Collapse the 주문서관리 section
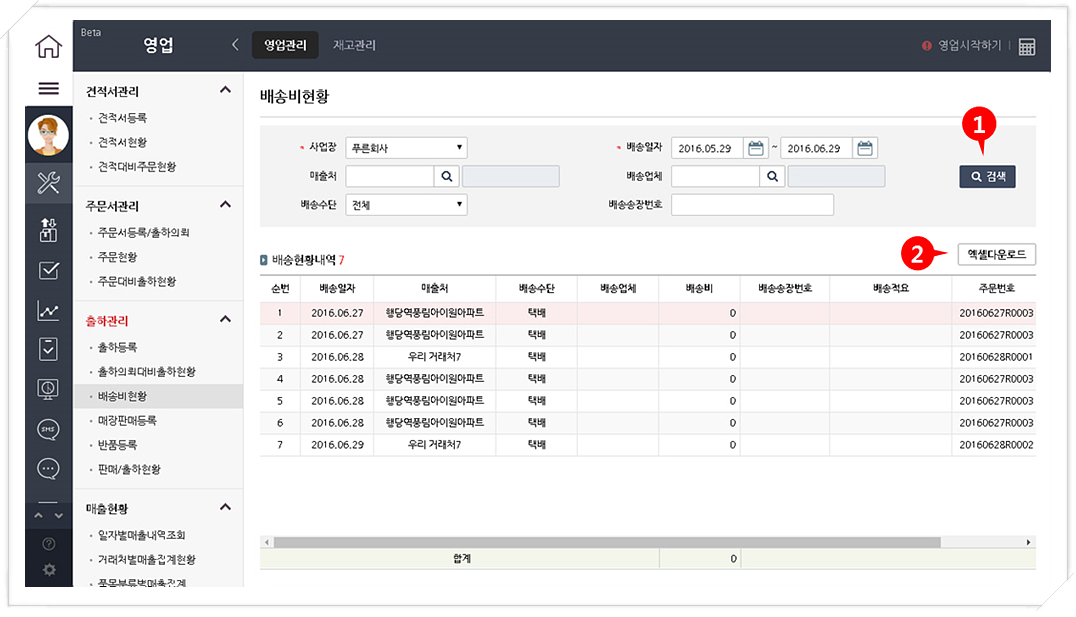Viewport: 1076px width, 617px height. 225,205
